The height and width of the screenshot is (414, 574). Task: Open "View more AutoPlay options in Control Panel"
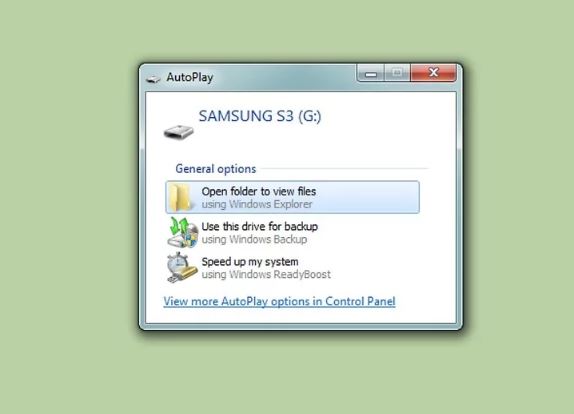click(279, 301)
